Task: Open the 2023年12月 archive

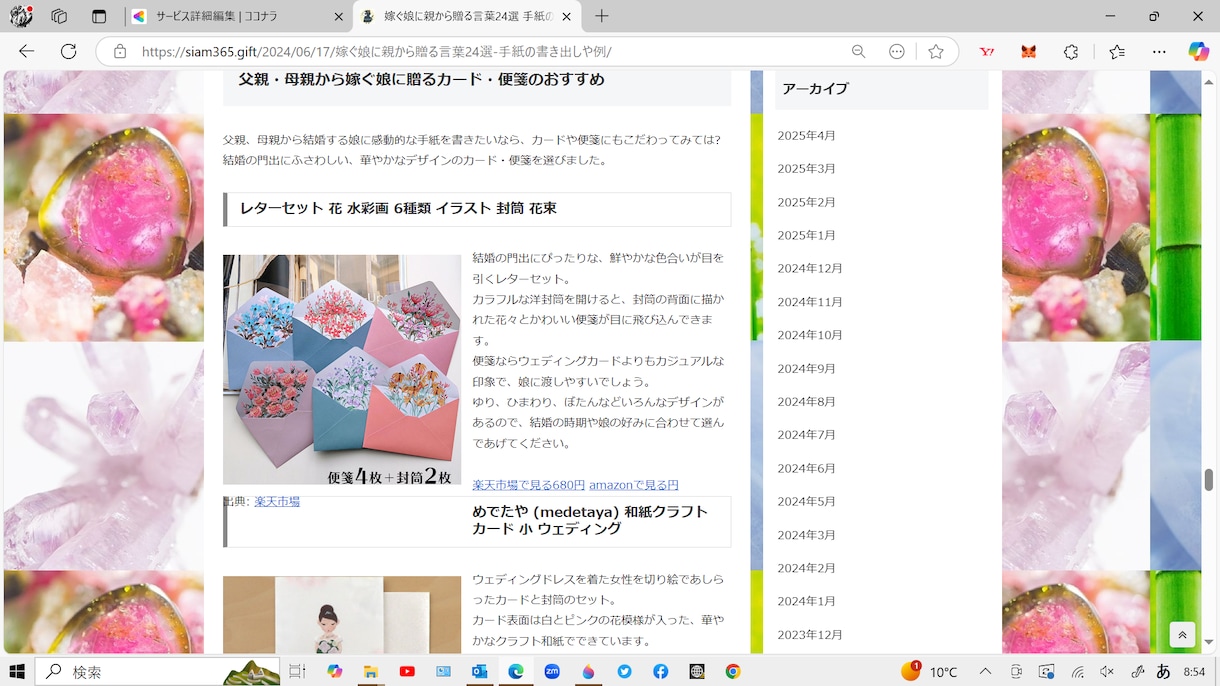Action: tap(810, 634)
